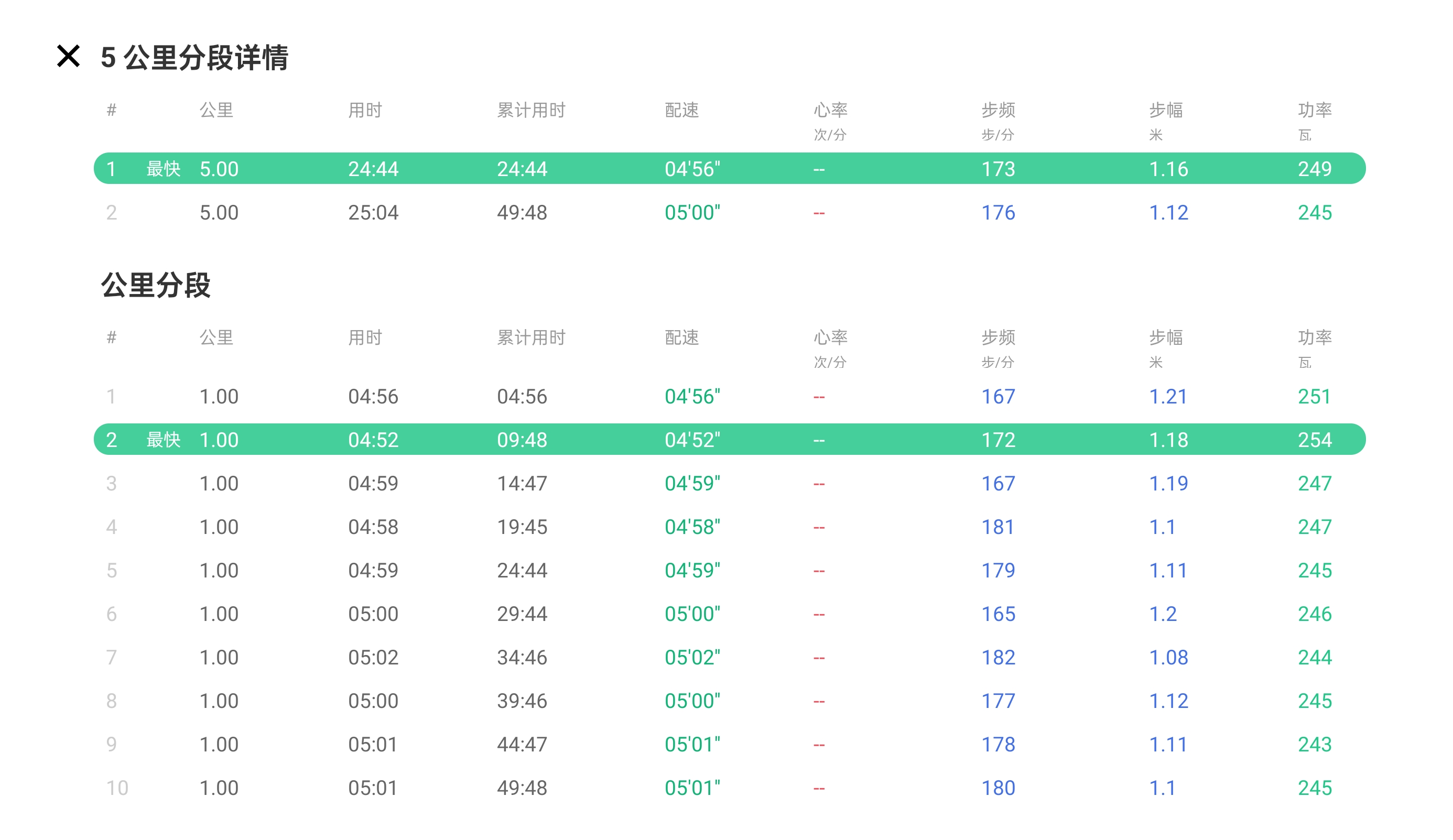Select kilometer row 7 pace 05'02"

[x=692, y=657]
